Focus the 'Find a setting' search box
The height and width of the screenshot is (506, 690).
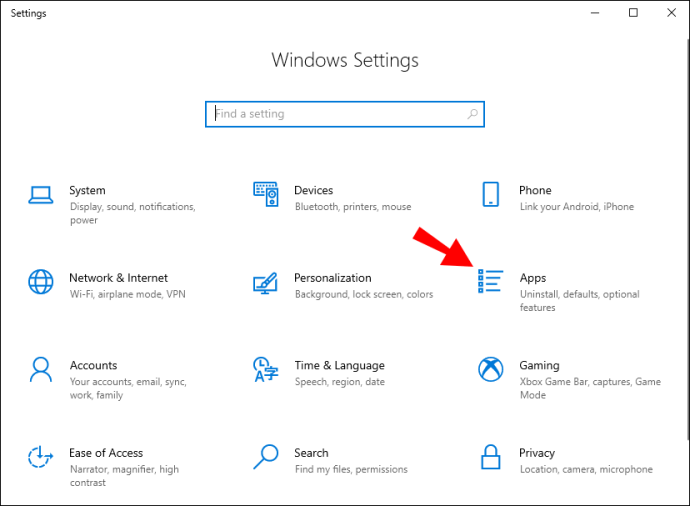click(x=345, y=114)
